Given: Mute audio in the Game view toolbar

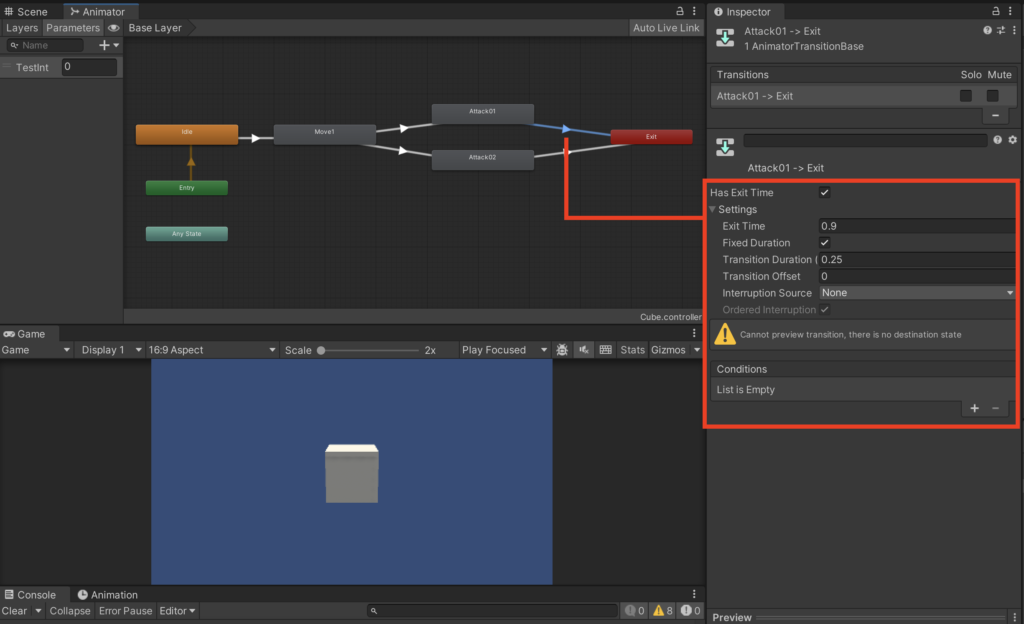Looking at the screenshot, I should coord(585,349).
